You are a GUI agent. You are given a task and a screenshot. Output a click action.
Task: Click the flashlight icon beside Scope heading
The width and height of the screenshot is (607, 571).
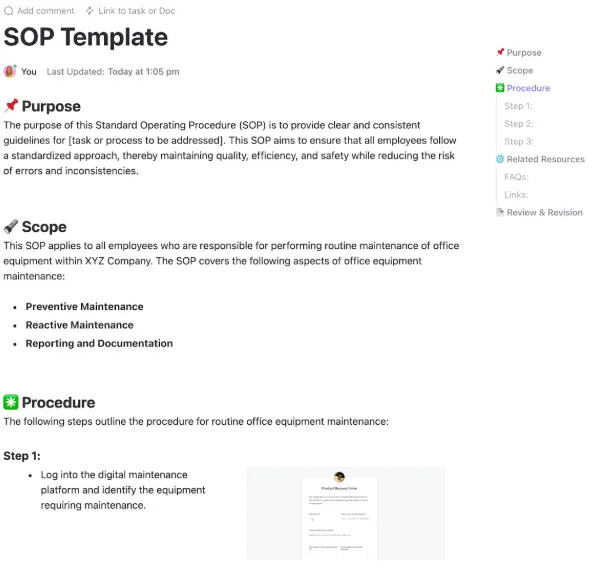[x=11, y=226]
